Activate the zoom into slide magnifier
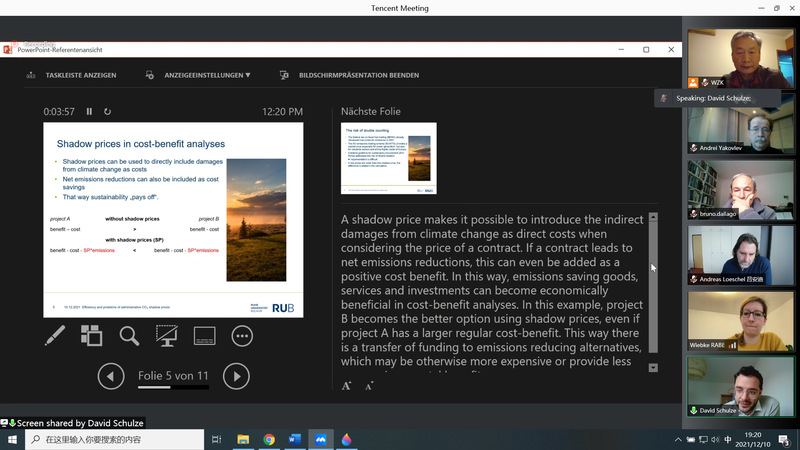Image resolution: width=800 pixels, height=450 pixels. (129, 336)
